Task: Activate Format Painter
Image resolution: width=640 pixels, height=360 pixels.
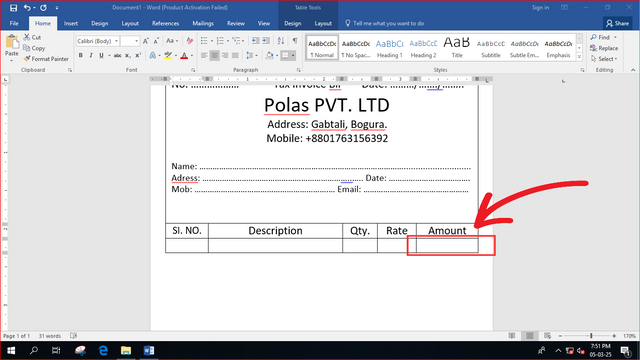Action: [46, 59]
